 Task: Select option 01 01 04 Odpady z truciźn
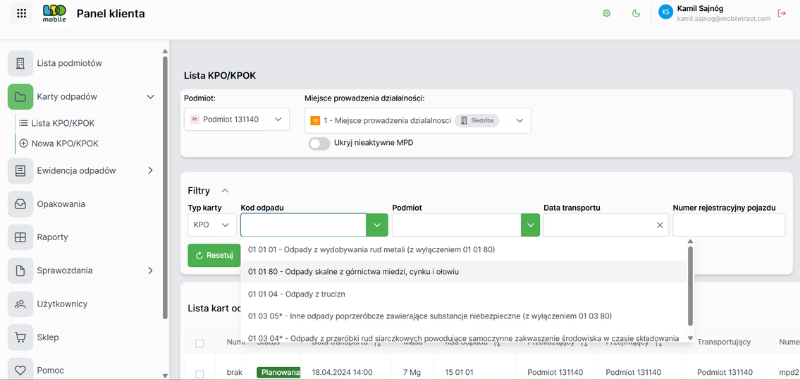(x=464, y=294)
